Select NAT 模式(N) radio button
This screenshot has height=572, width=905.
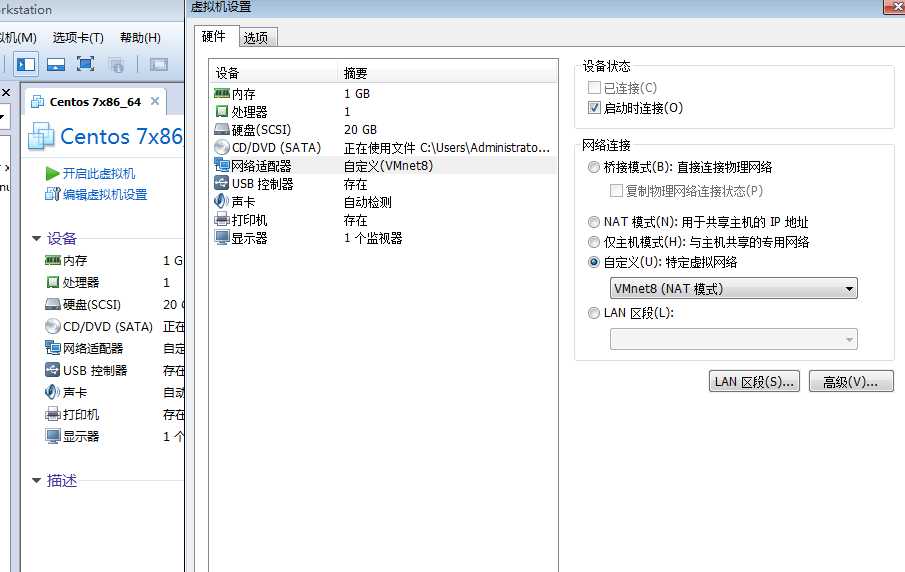pos(593,222)
